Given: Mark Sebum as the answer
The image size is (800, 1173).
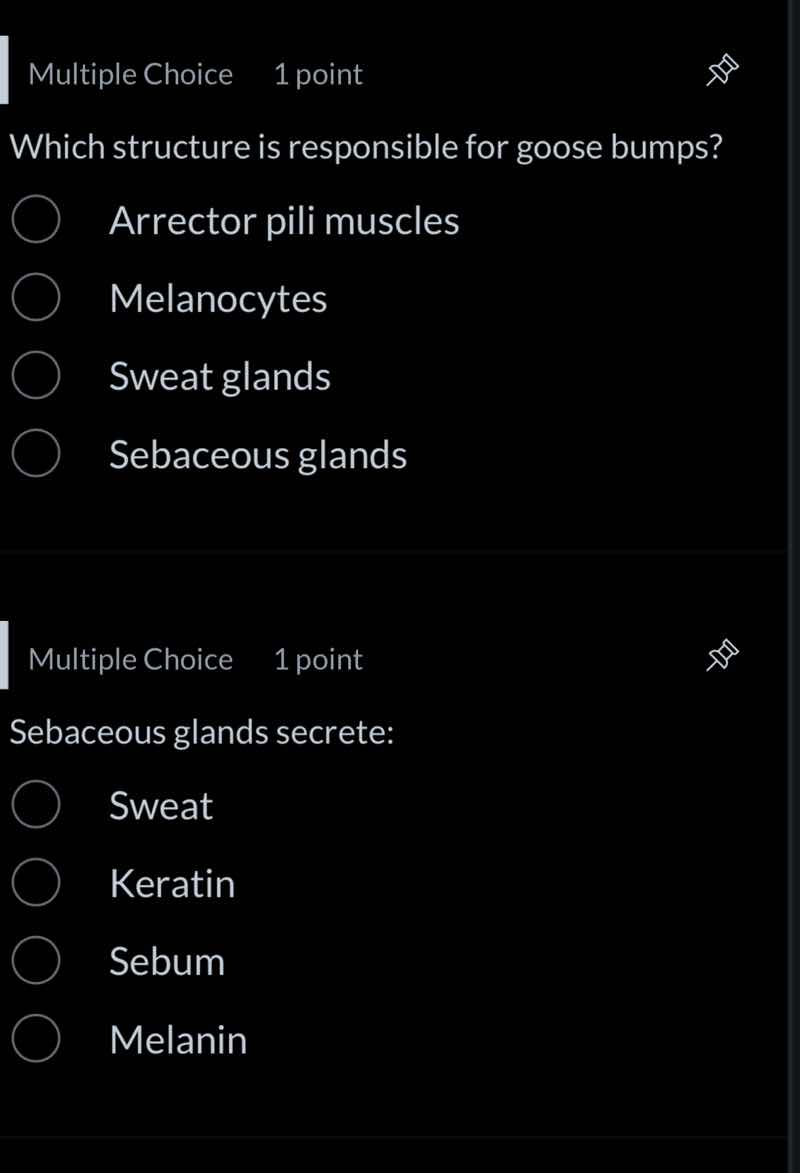Looking at the screenshot, I should point(36,962).
